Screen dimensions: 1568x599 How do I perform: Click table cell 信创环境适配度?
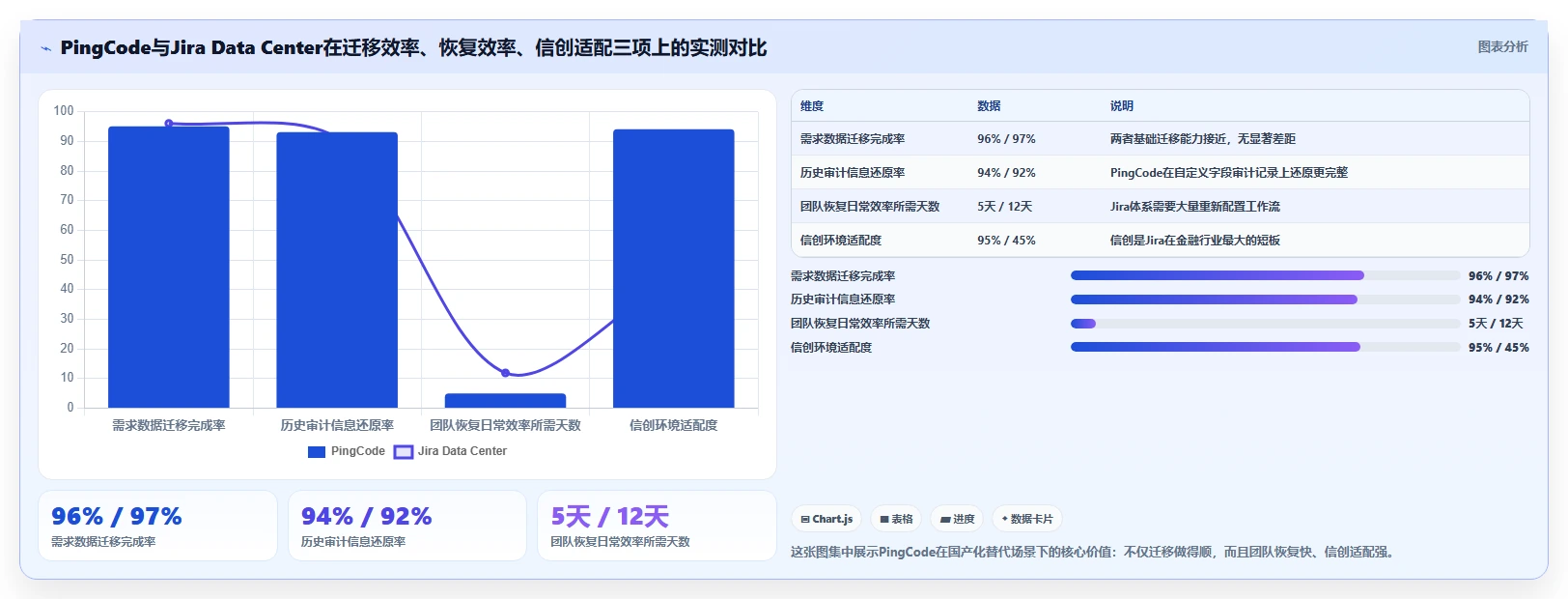click(841, 241)
